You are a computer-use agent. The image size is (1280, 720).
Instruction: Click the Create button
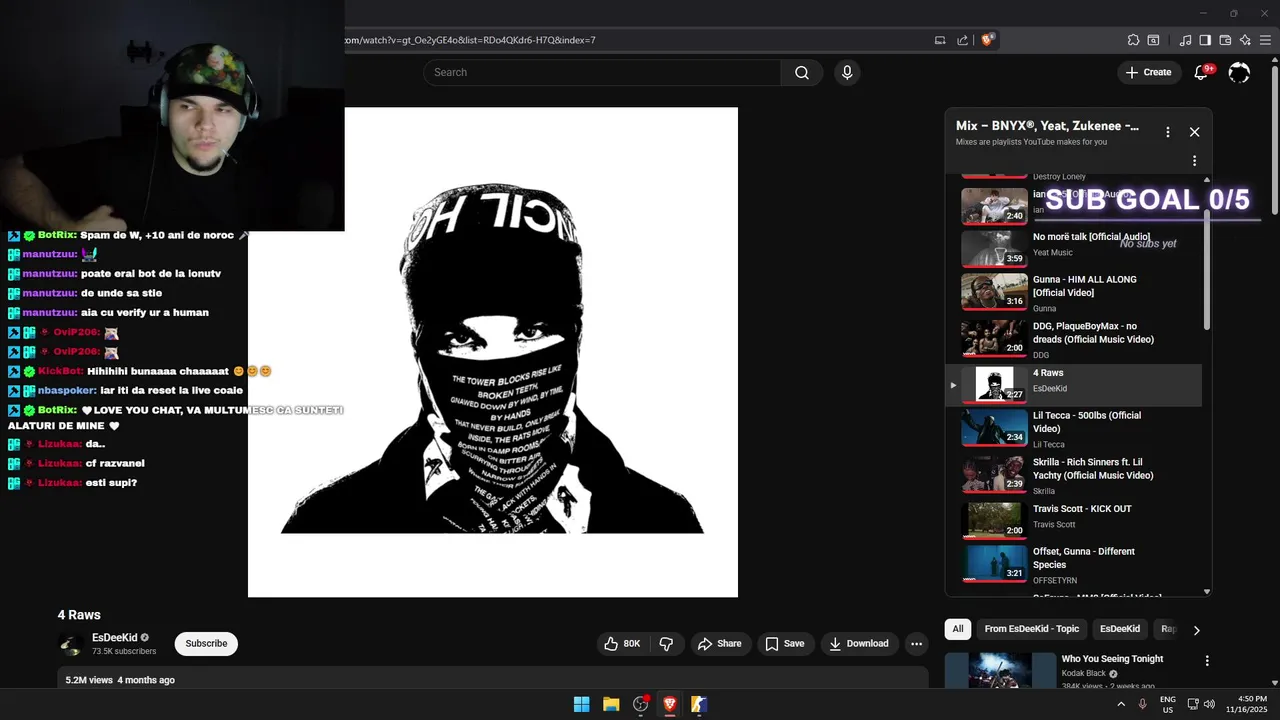tap(1148, 72)
